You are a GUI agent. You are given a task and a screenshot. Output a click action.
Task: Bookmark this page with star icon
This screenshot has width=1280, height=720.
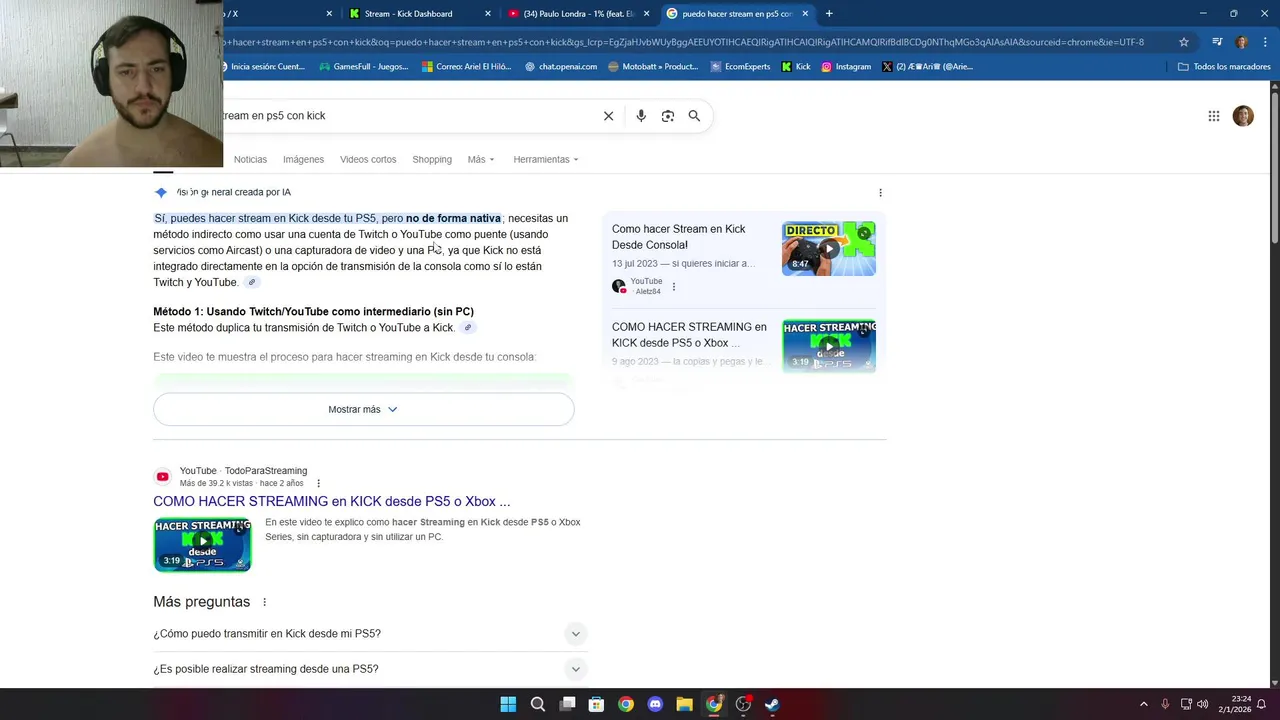[1184, 42]
